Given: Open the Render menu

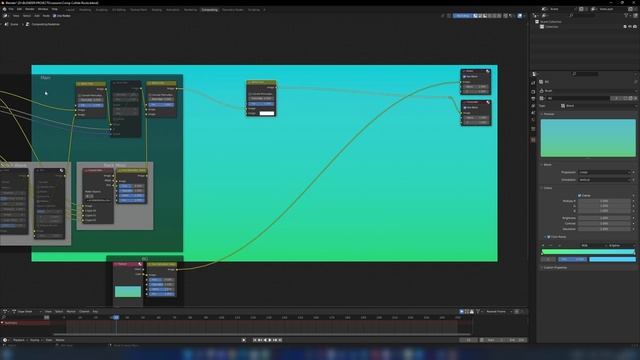Looking at the screenshot, I should click(30, 9).
